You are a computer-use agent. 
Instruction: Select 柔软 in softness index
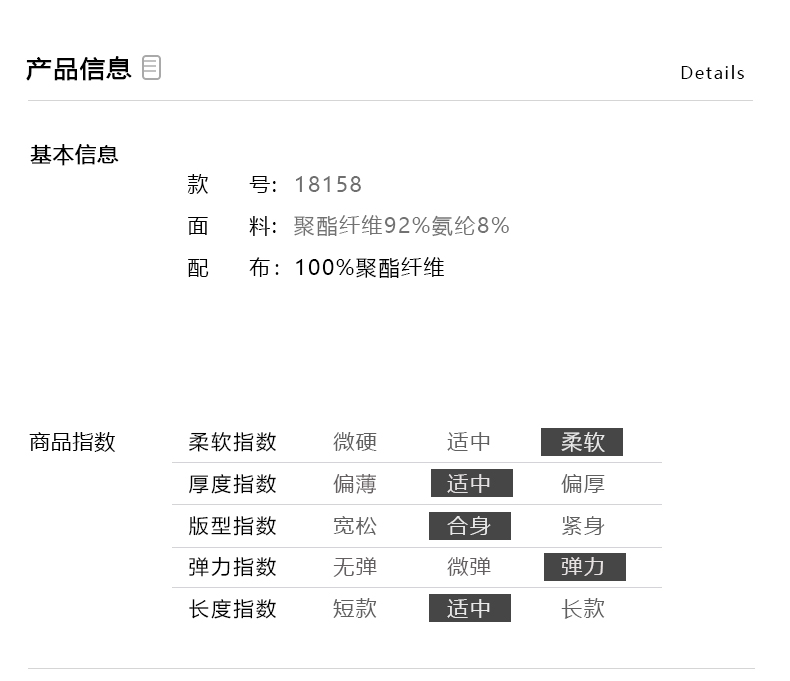tap(582, 442)
